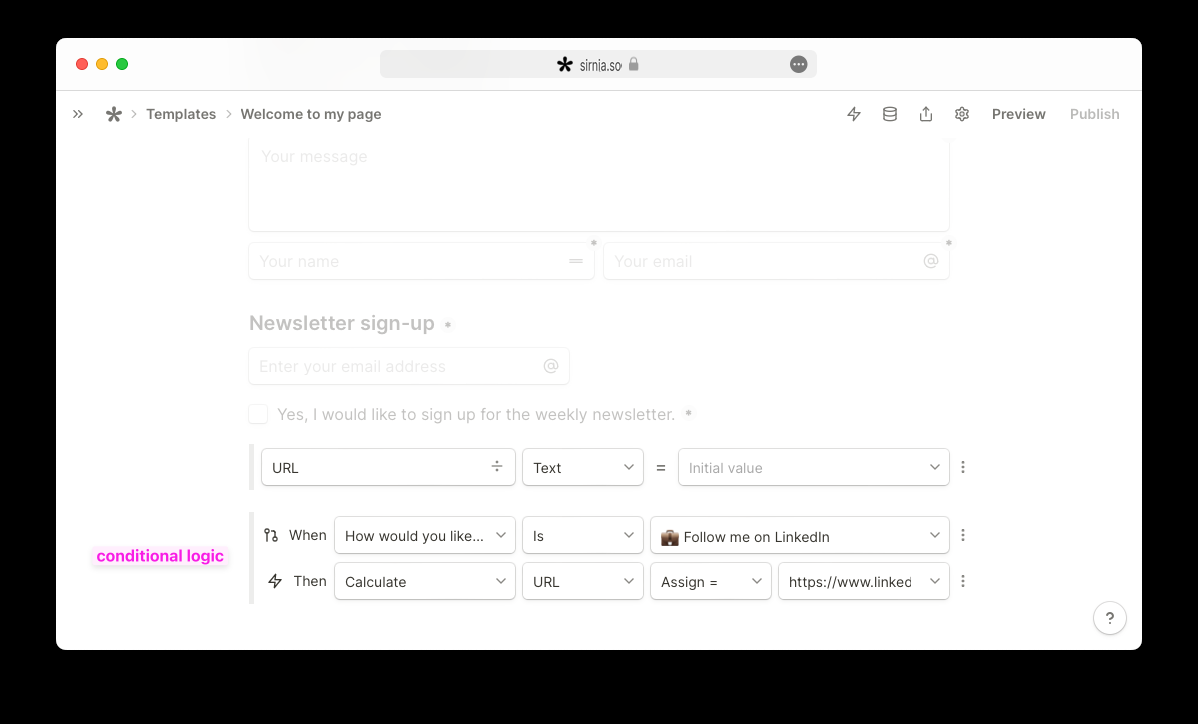
Task: Click the Preview button
Action: pos(1018,114)
